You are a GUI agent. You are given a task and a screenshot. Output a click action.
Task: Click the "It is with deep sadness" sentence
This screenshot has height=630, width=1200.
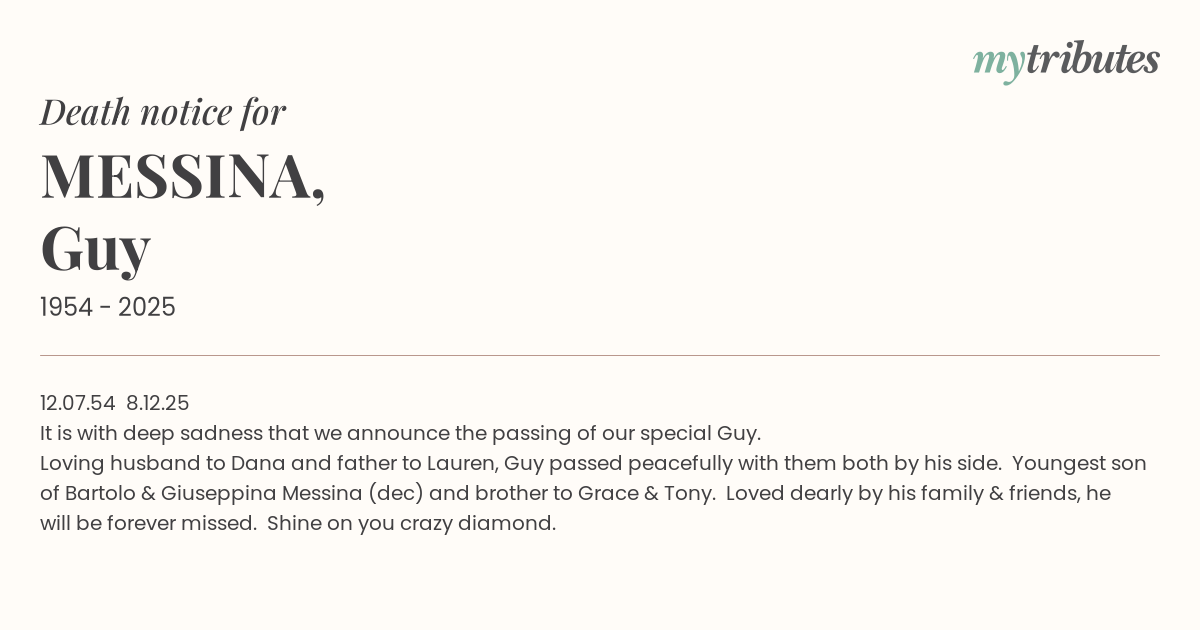(400, 433)
